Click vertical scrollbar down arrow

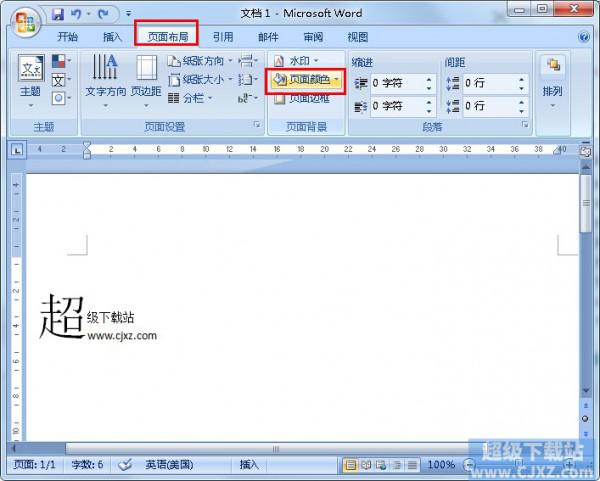[586, 391]
